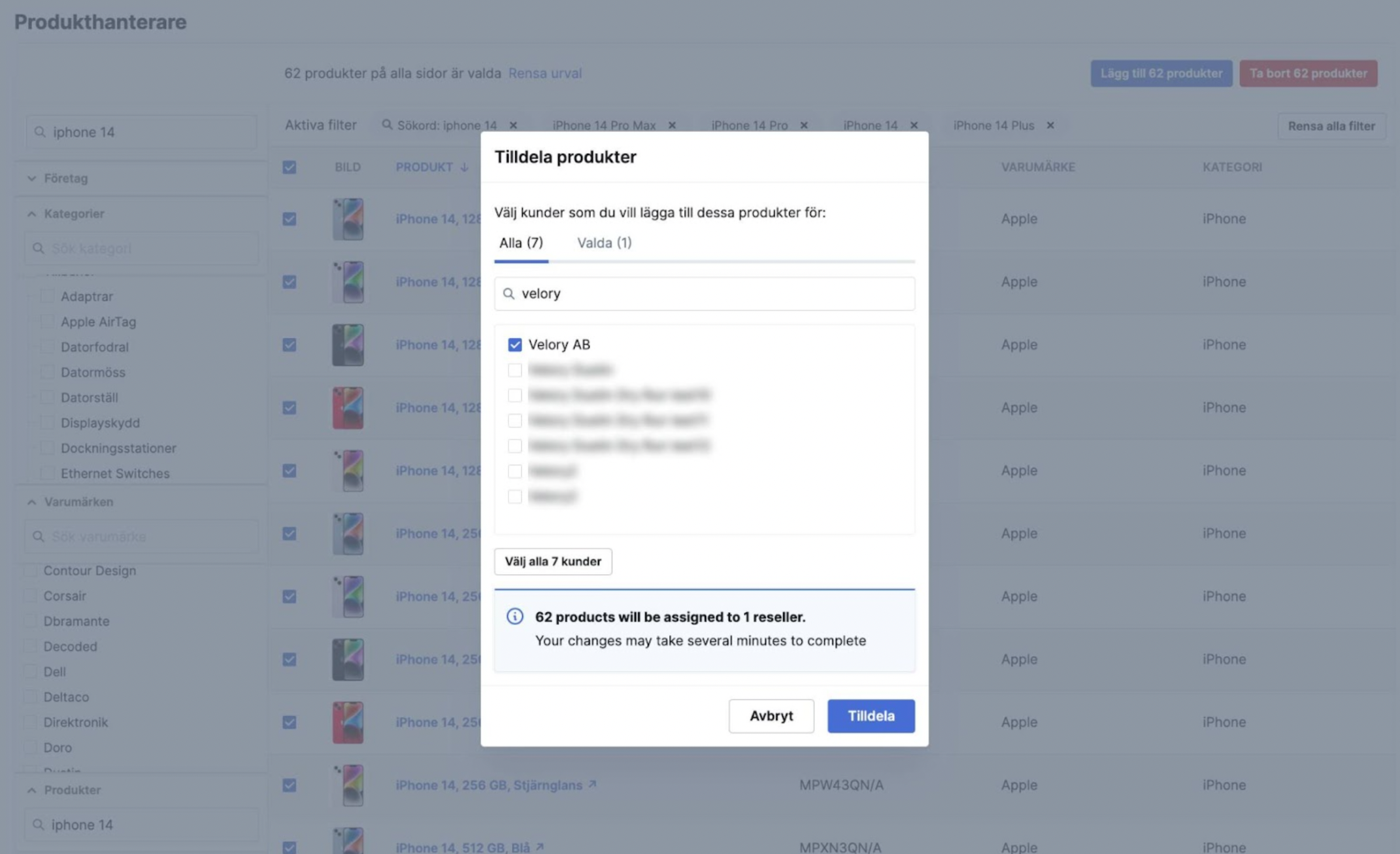The image size is (1400, 854).
Task: Click Ta bort 62 produkter button
Action: 1308,73
